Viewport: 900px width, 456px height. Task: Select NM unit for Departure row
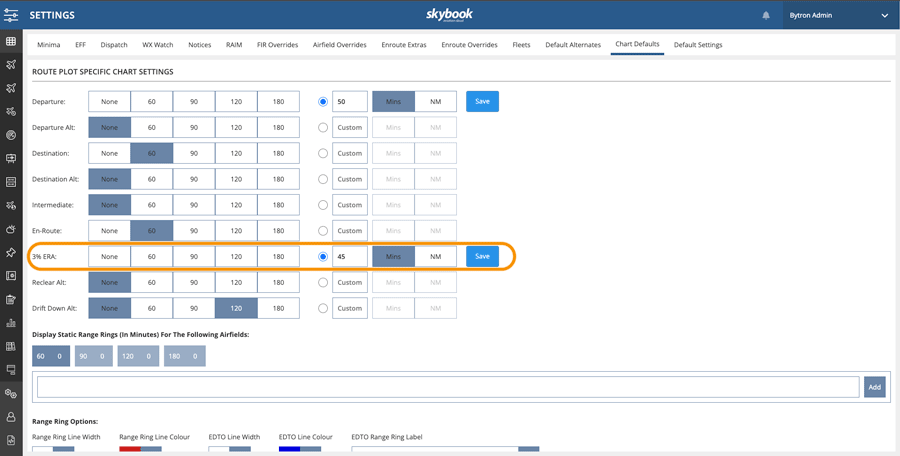pyautogui.click(x=435, y=101)
